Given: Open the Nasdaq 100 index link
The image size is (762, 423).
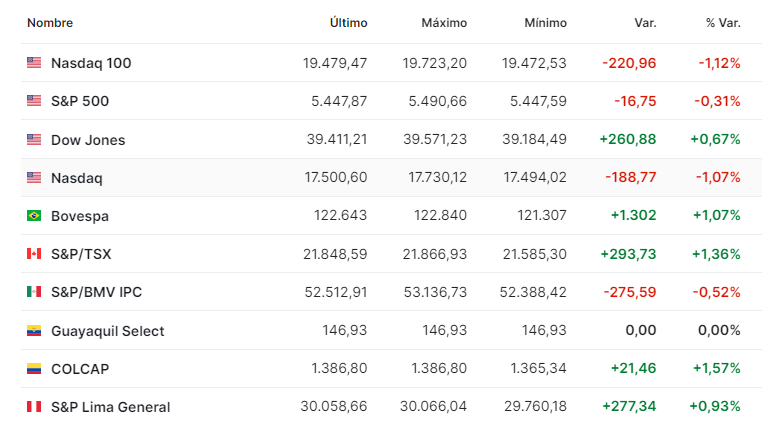Looking at the screenshot, I should pos(91,63).
